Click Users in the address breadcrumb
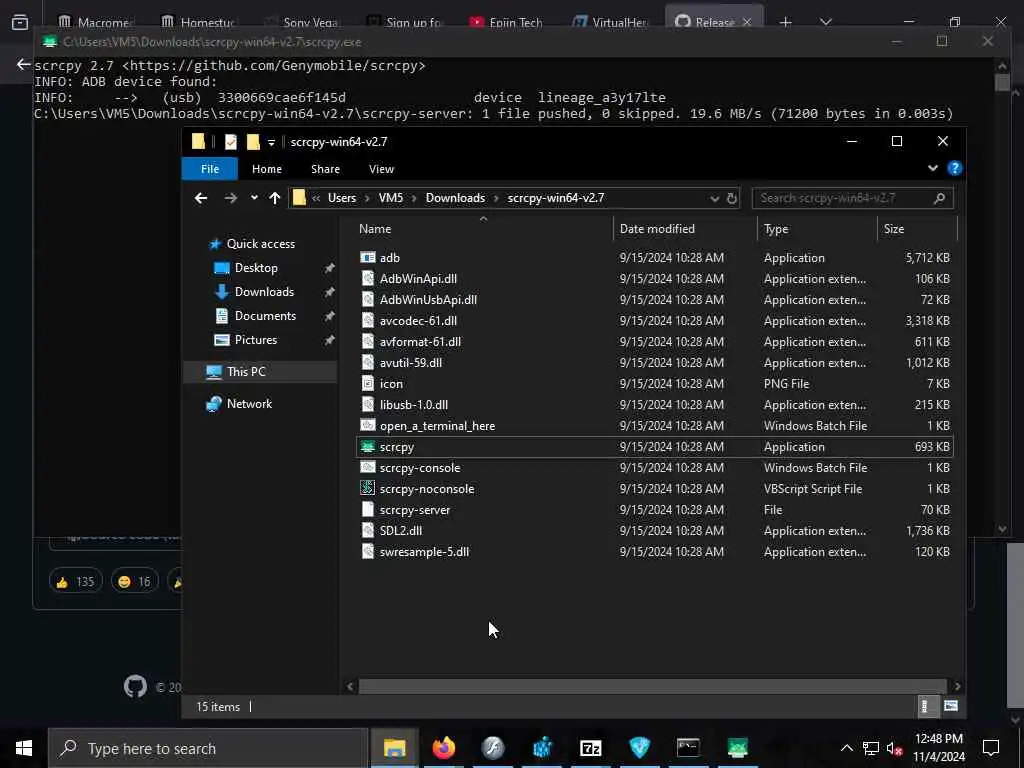The height and width of the screenshot is (768, 1024). click(x=342, y=198)
